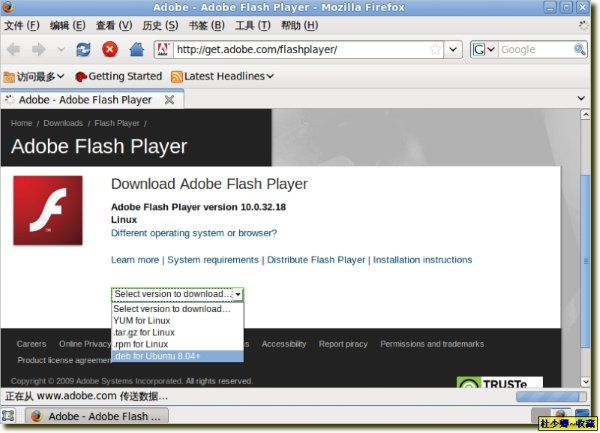This screenshot has height=433, width=600.
Task: Expand the 访问最多 bookmarks folder
Action: click(34, 77)
